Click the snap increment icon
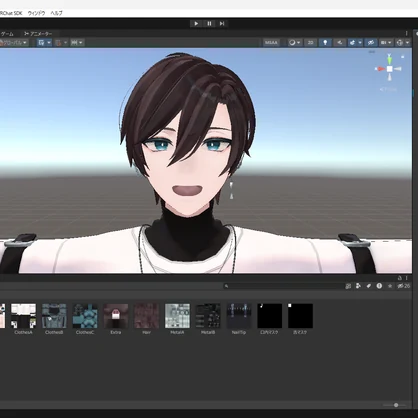Viewport: 418px width, 418px height. 58,42
